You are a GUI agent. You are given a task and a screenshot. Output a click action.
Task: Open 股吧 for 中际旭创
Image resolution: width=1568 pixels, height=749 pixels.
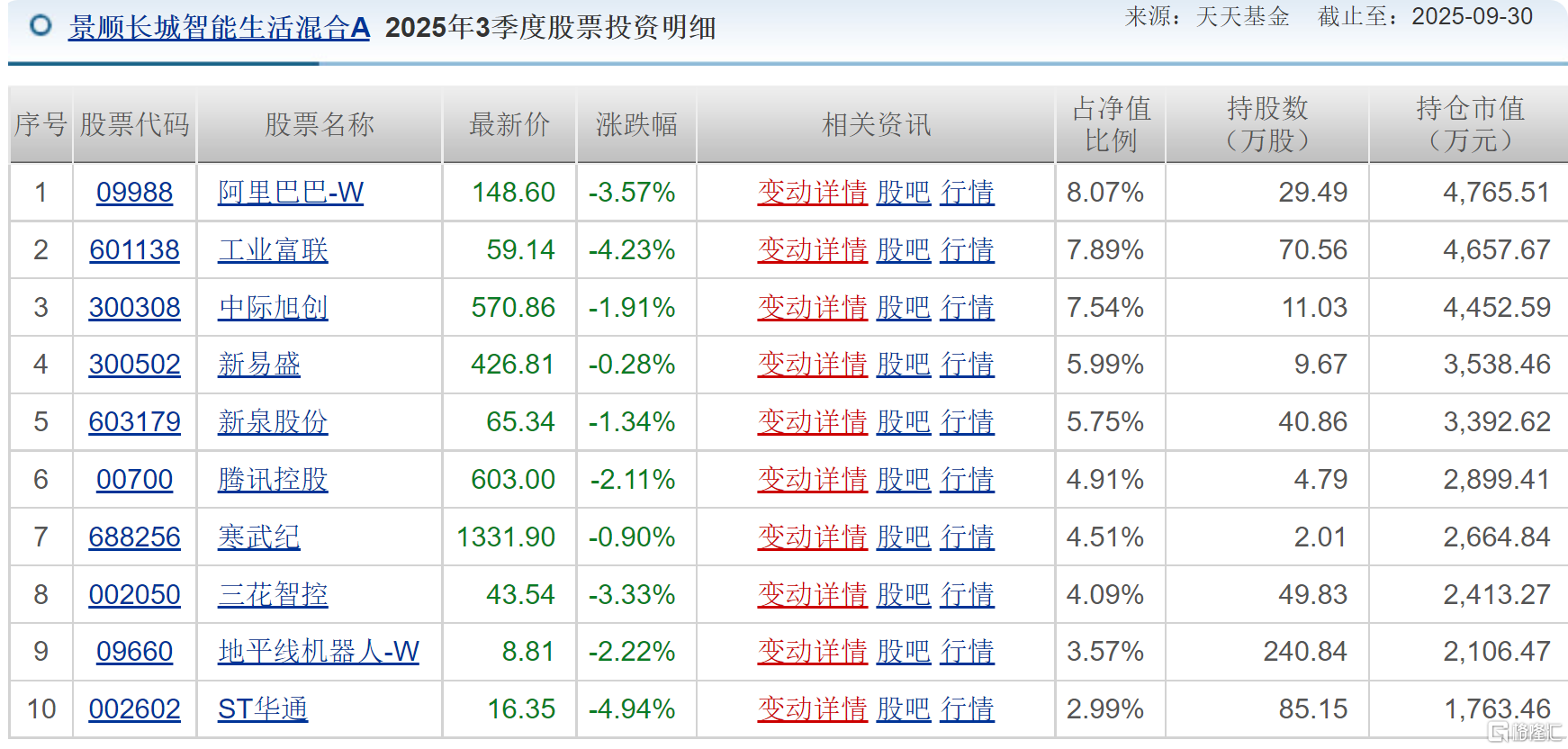pyautogui.click(x=904, y=308)
